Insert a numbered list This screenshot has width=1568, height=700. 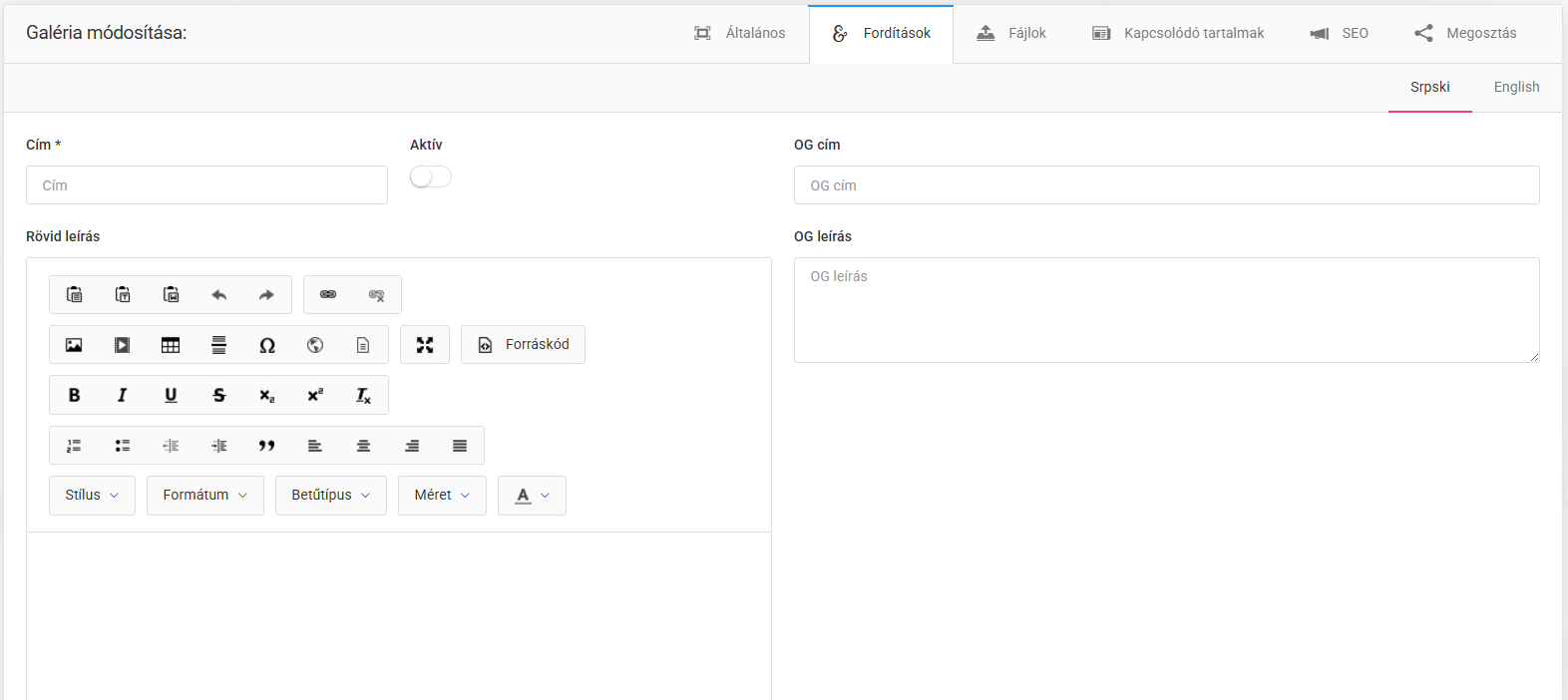74,446
